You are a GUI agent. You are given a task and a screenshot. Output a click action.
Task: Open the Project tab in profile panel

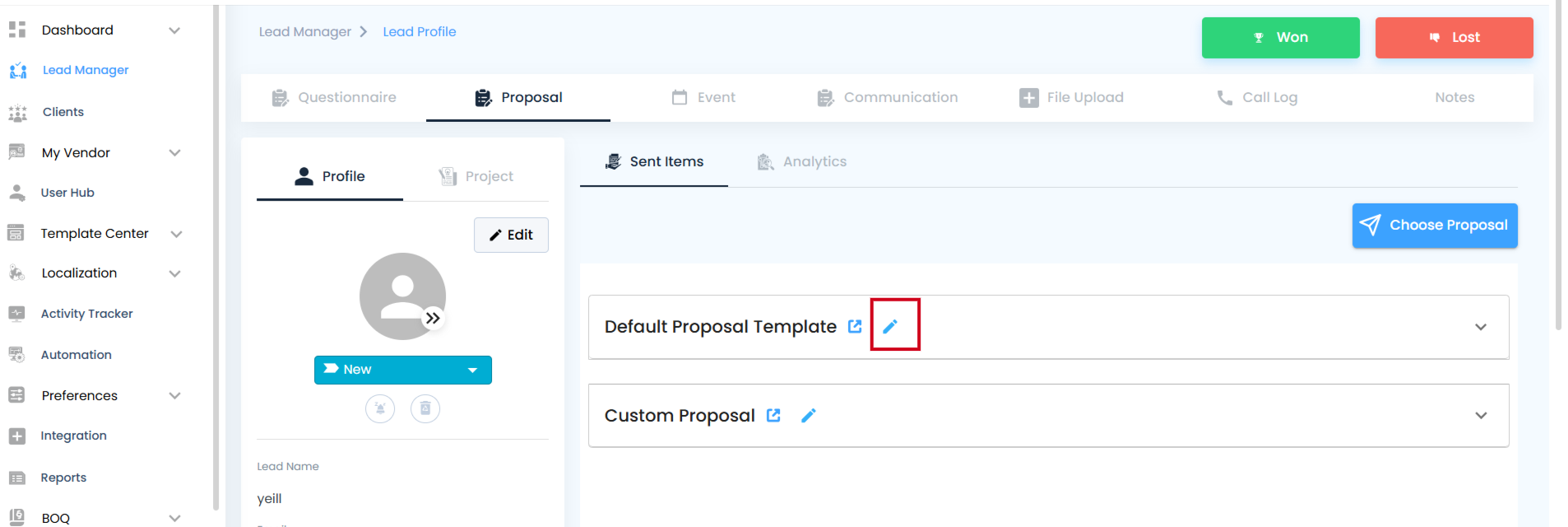click(476, 176)
